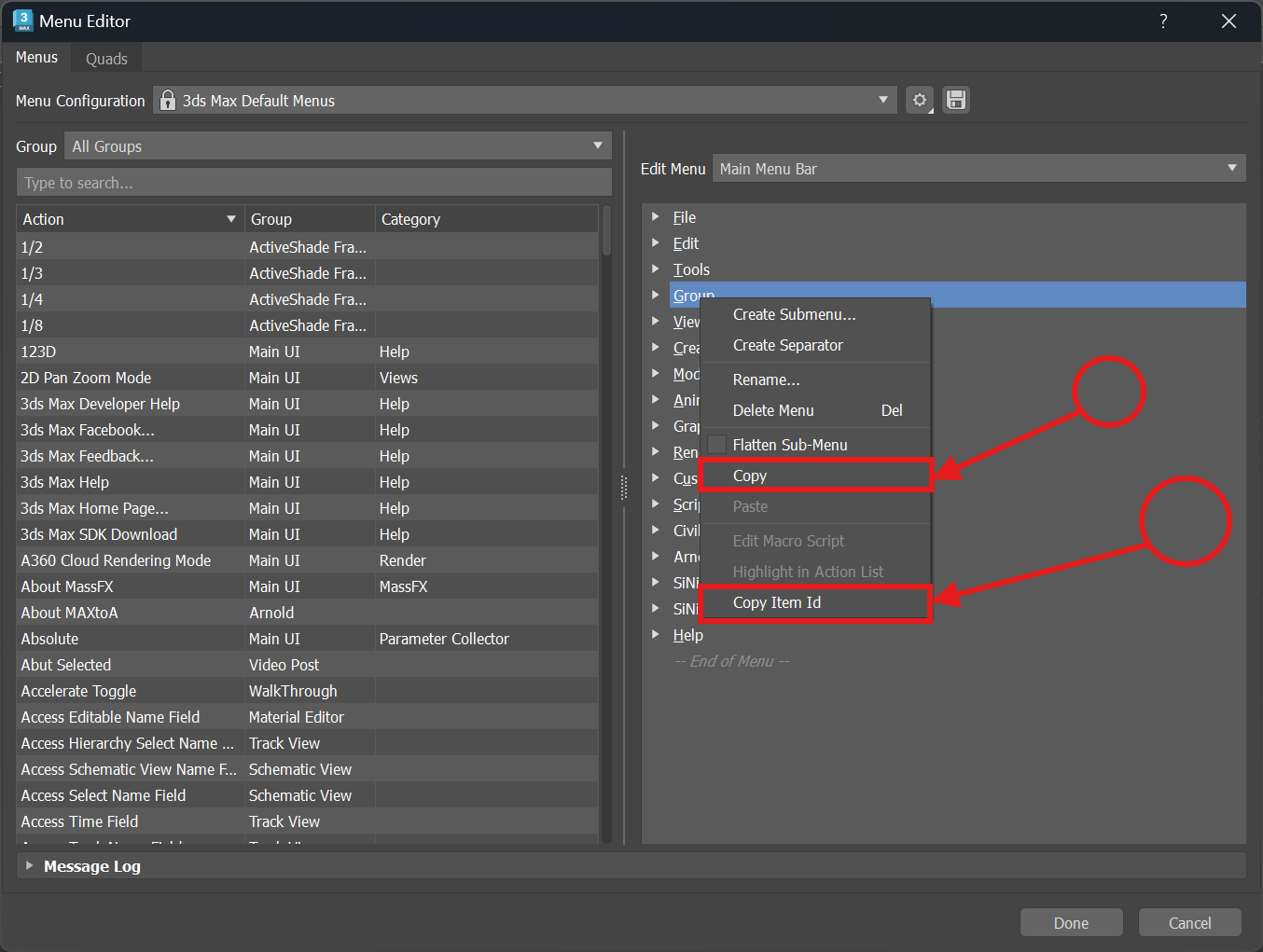The width and height of the screenshot is (1263, 952).
Task: Click the Action column sort arrow
Action: click(x=230, y=219)
